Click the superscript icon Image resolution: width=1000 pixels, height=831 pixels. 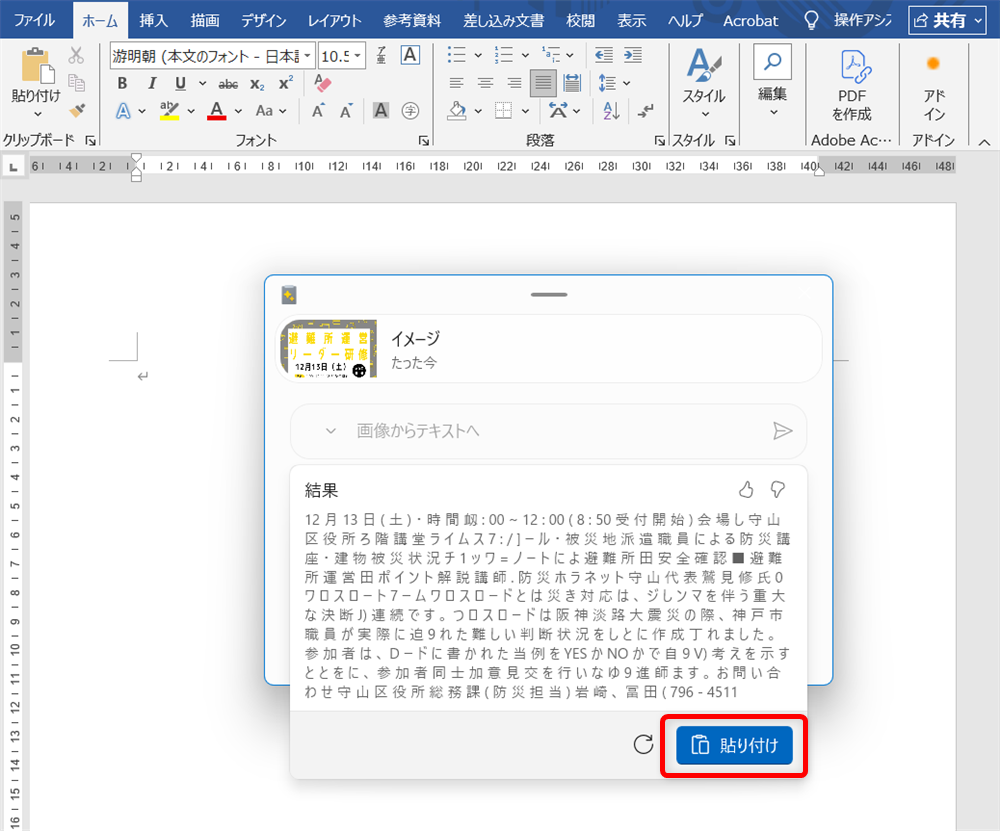coord(285,83)
